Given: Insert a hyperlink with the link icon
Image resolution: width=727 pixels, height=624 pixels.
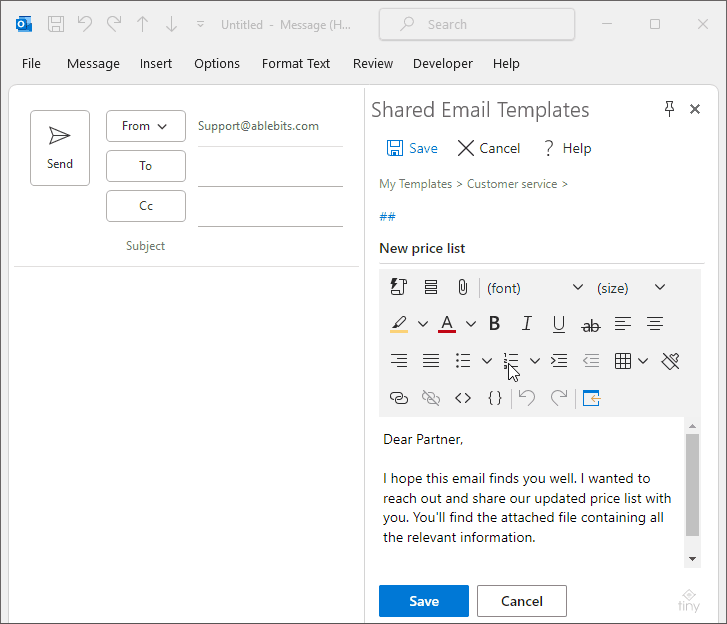Looking at the screenshot, I should pos(399,398).
